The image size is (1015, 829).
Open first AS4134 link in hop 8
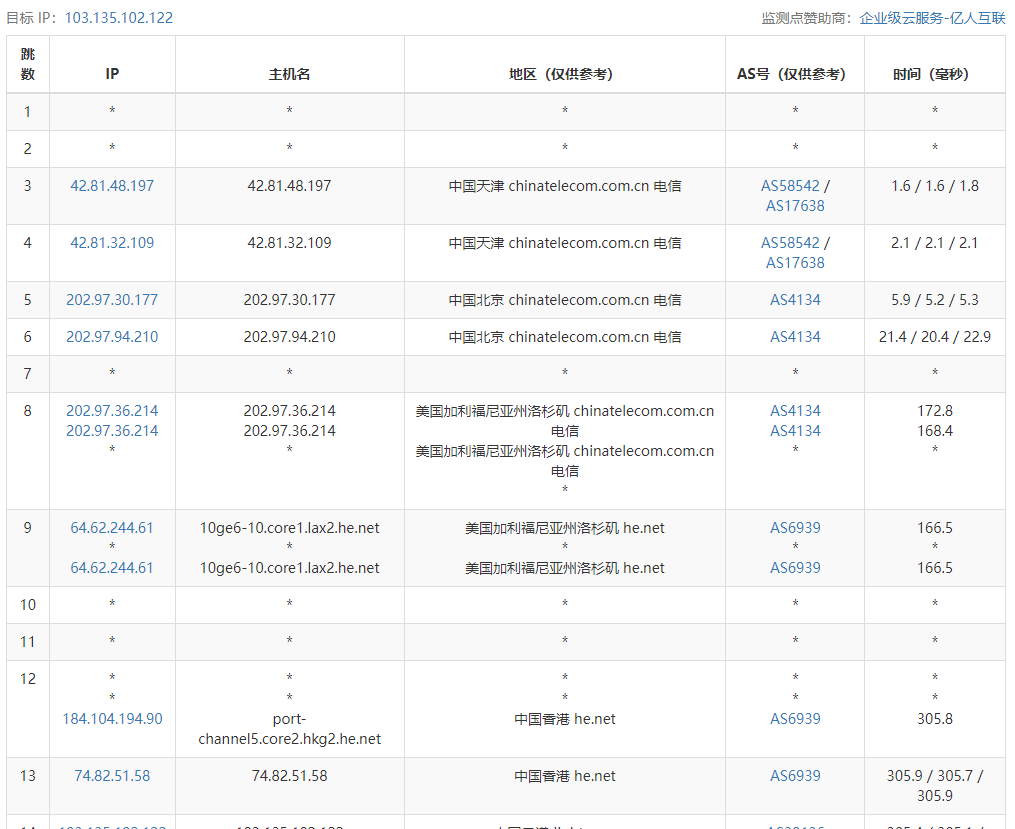(795, 411)
